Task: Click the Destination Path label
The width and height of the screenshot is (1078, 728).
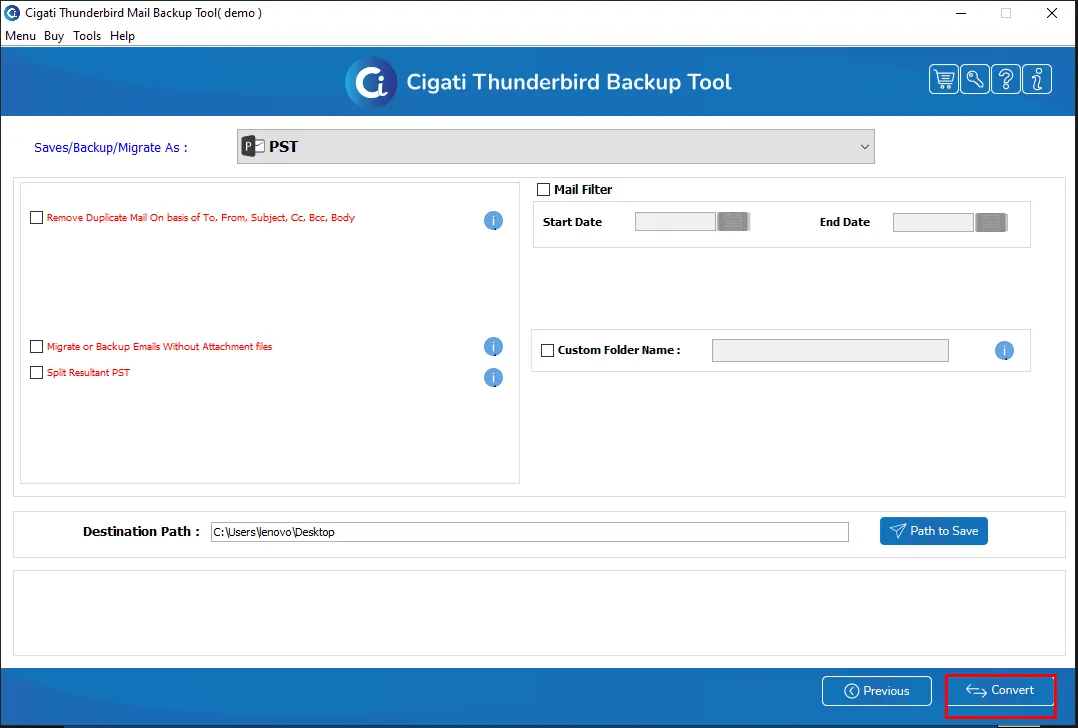Action: (141, 531)
